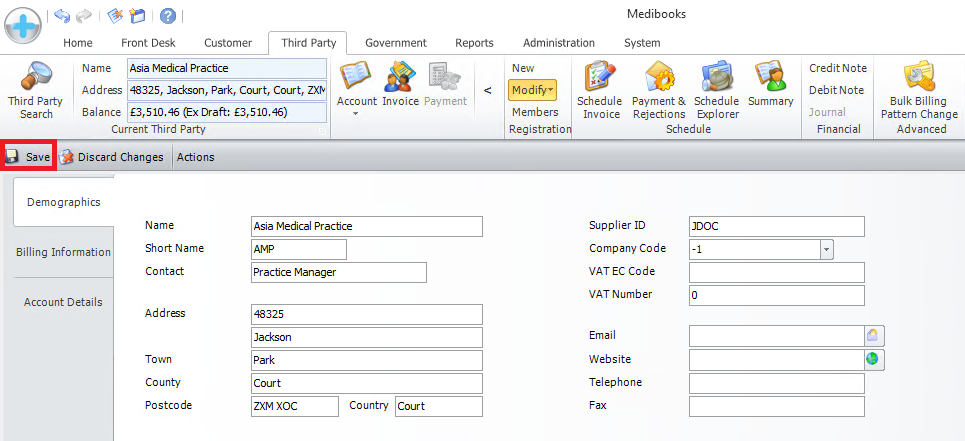
Task: Click the email icon beside Email field
Action: [873, 336]
